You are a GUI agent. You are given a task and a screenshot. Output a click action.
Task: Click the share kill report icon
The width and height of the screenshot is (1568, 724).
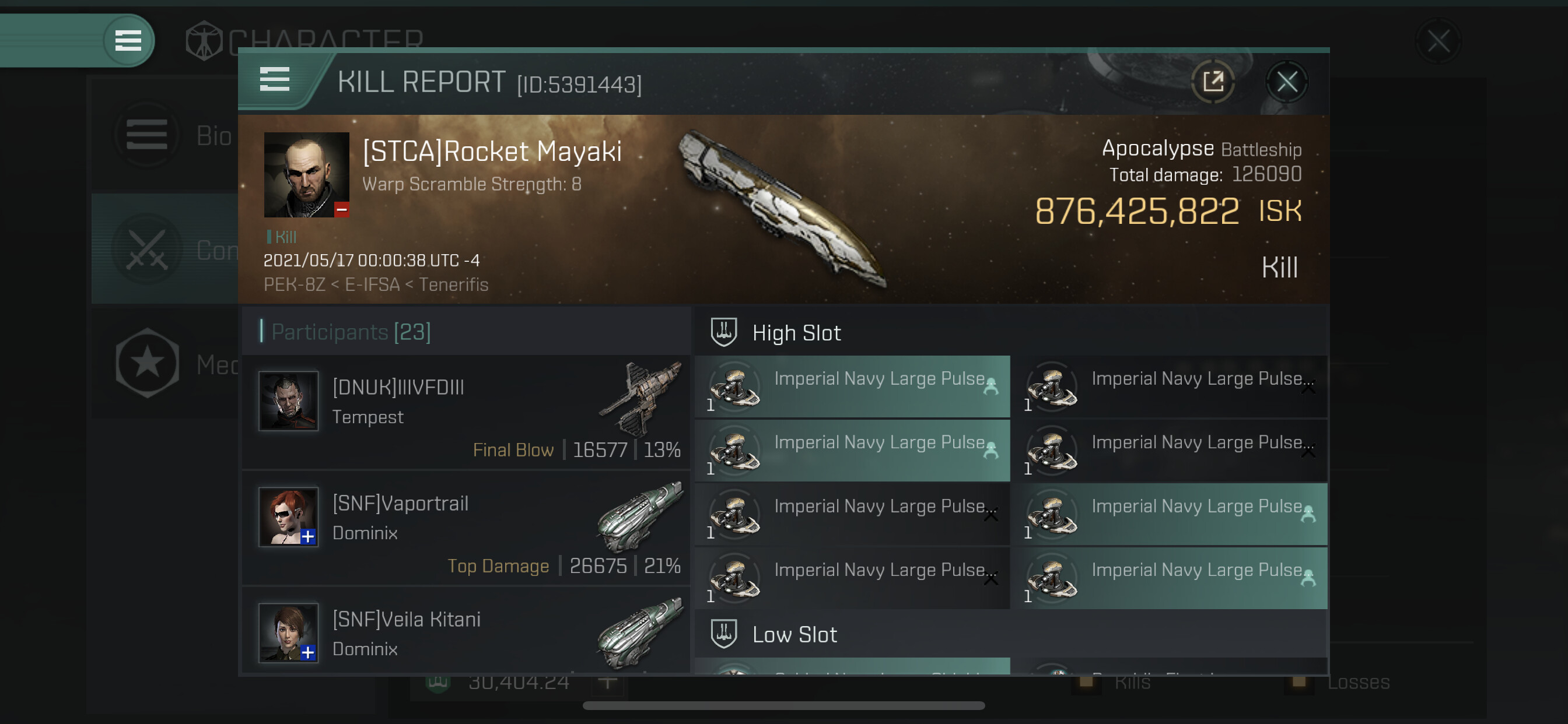(1213, 82)
